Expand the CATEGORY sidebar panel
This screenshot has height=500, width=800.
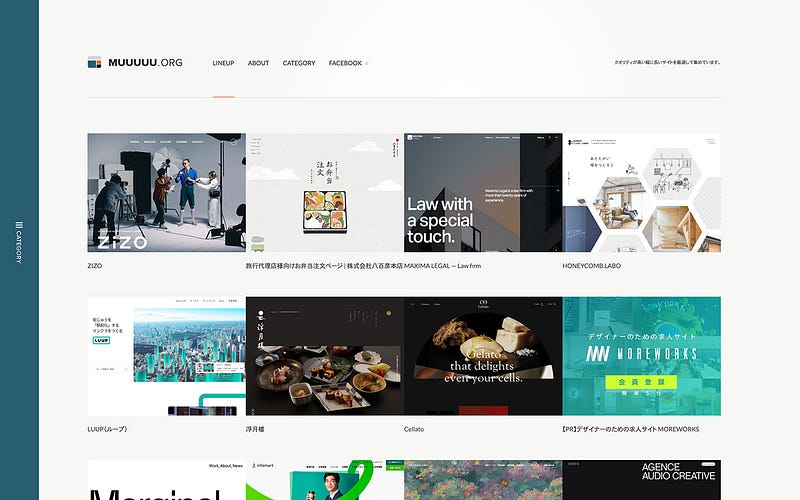point(19,242)
